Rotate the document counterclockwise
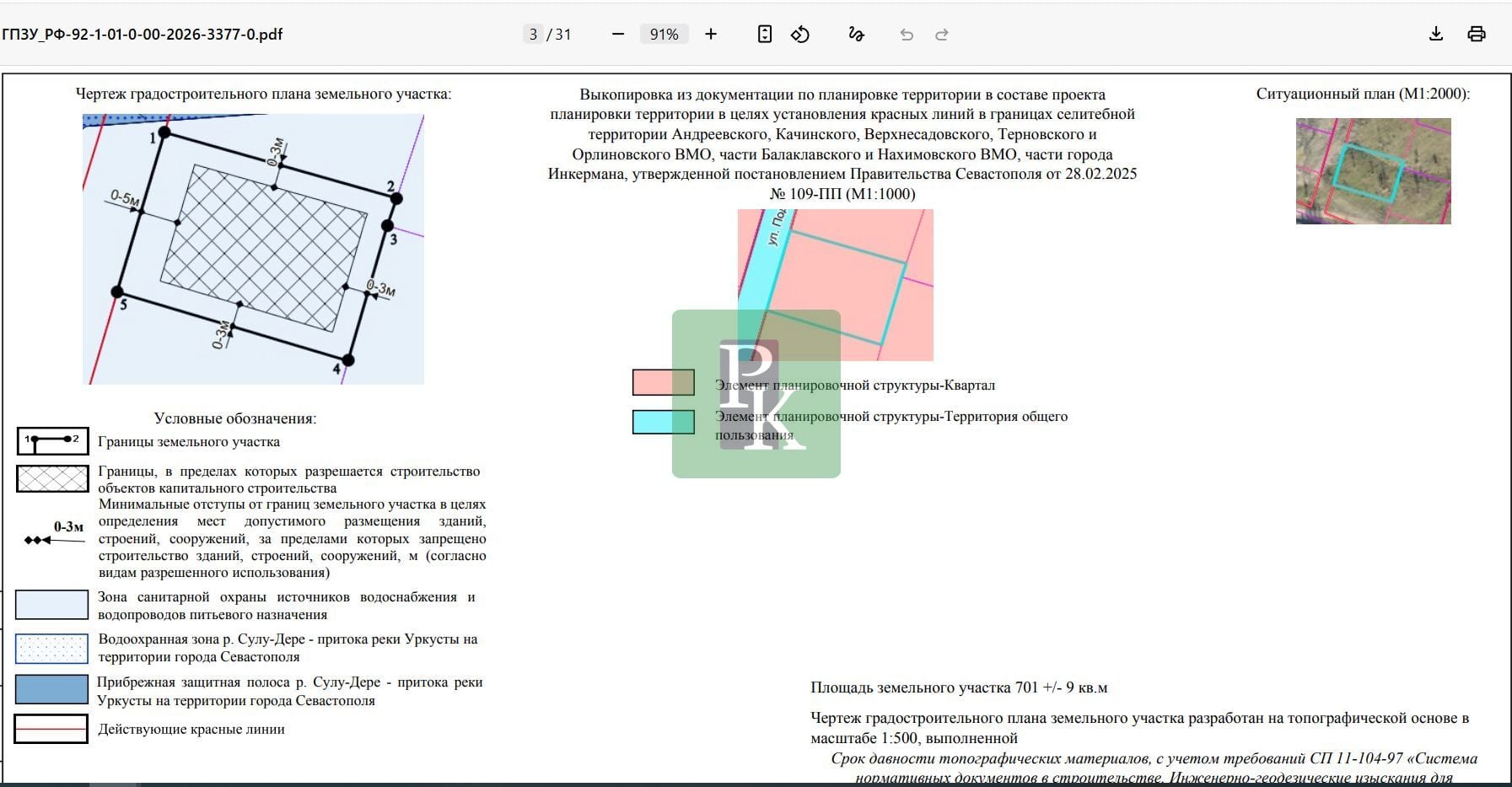Image resolution: width=1512 pixels, height=787 pixels. point(800,35)
